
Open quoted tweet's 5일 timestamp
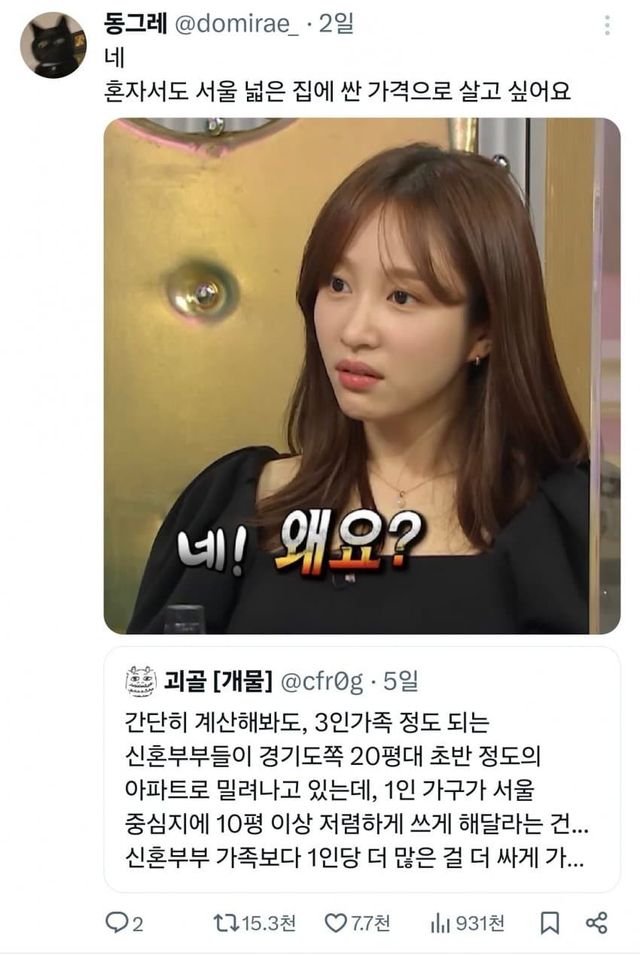(x=400, y=681)
